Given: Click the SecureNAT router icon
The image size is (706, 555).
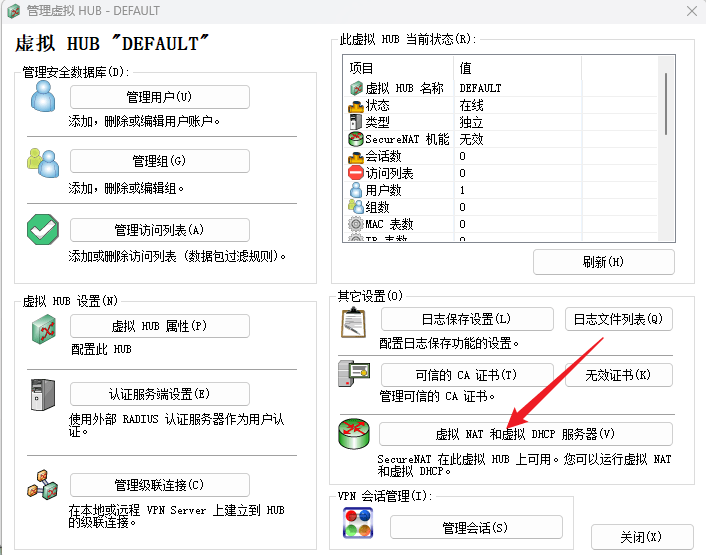Looking at the screenshot, I should point(355,434).
